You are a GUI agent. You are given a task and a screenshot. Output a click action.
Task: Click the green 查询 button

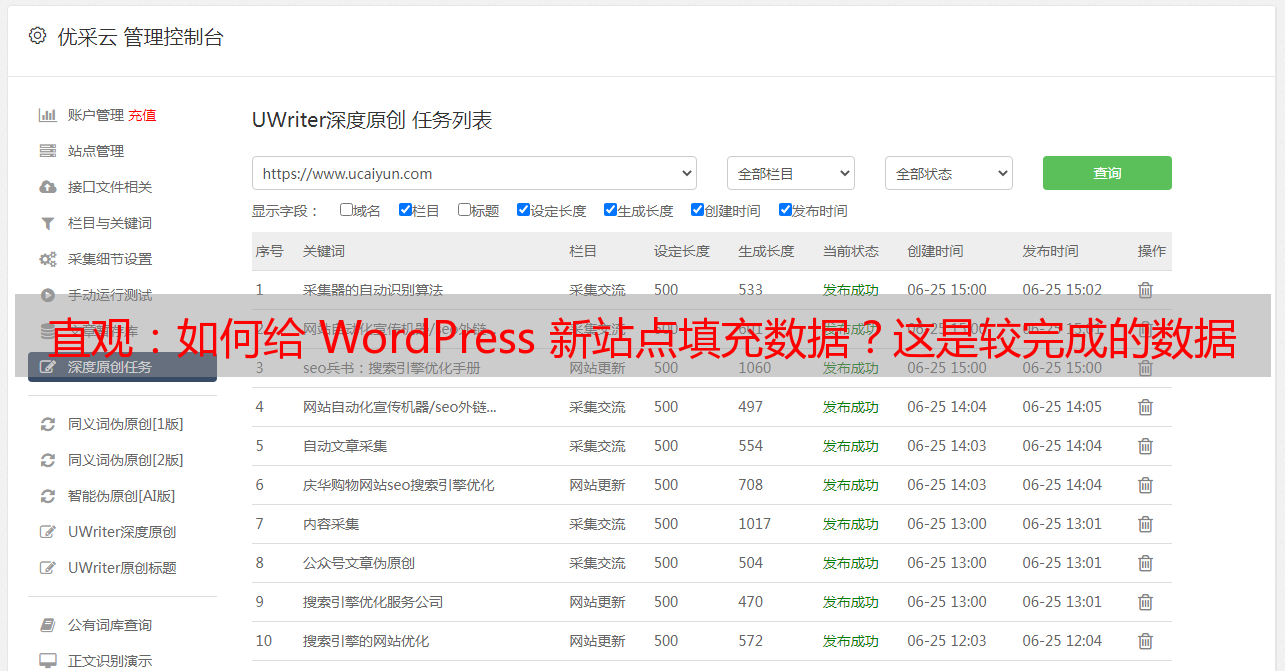[x=1107, y=173]
